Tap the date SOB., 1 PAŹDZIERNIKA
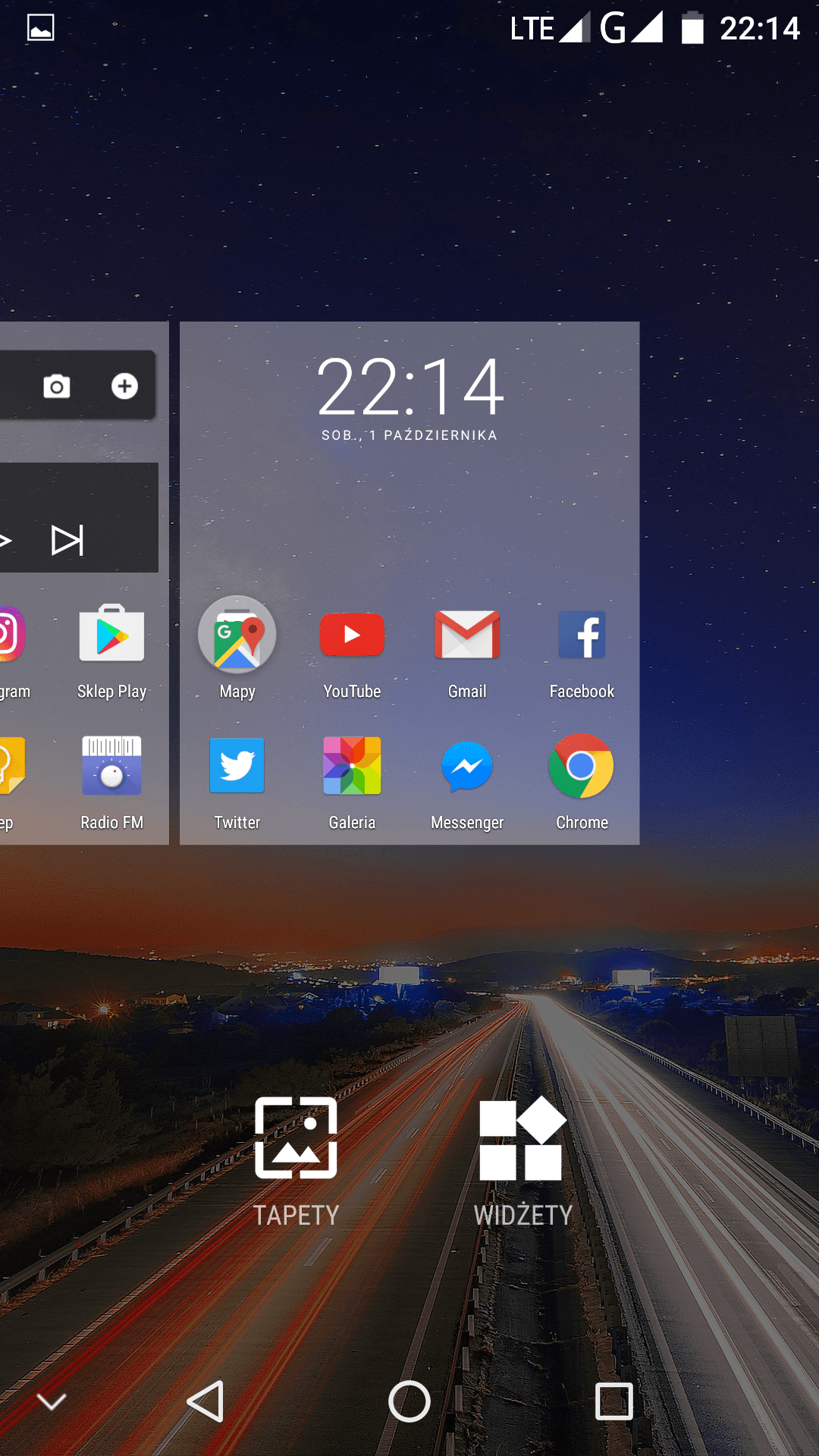819x1456 pixels. (409, 435)
